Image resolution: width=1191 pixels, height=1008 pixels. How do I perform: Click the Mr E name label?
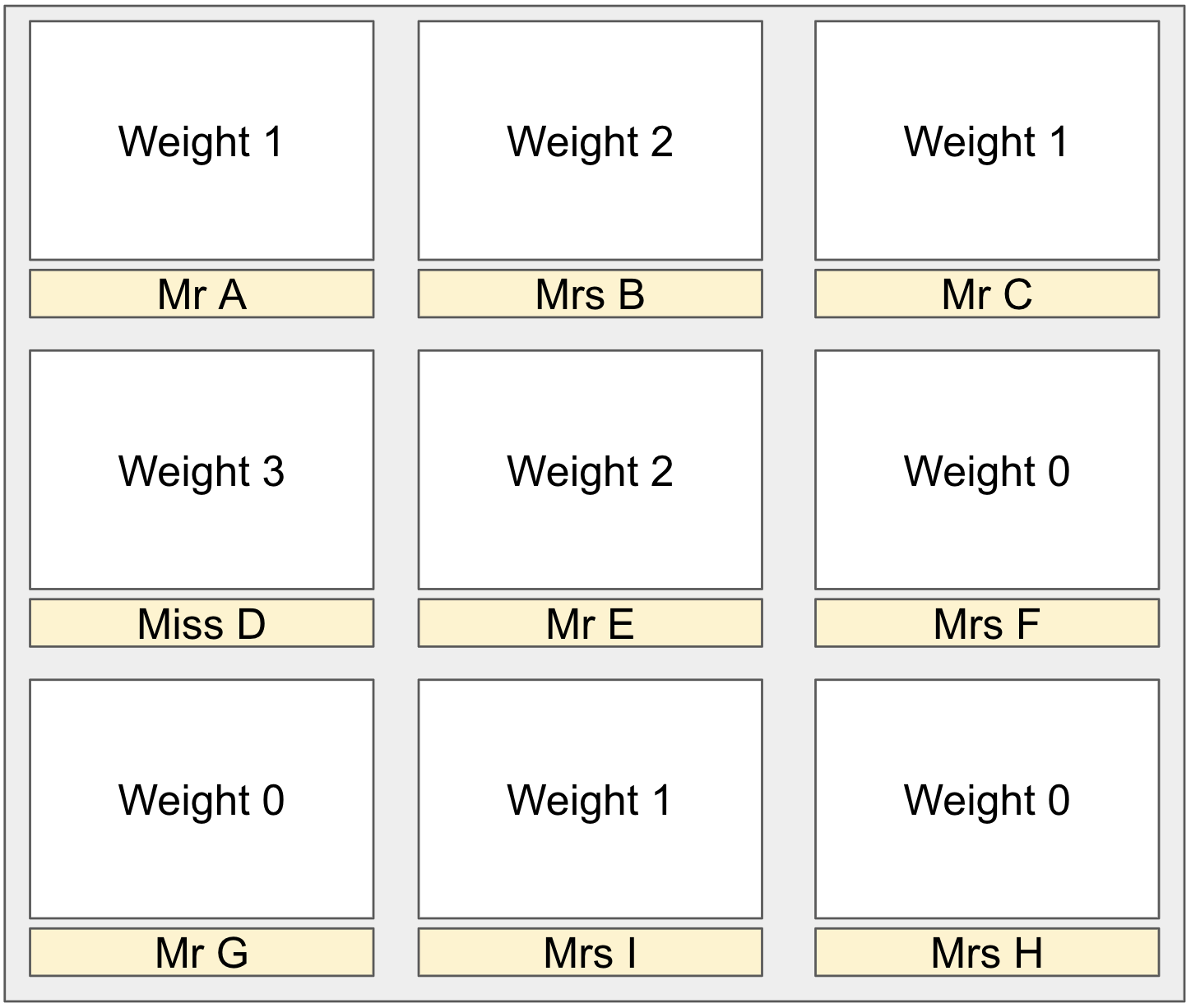[590, 623]
